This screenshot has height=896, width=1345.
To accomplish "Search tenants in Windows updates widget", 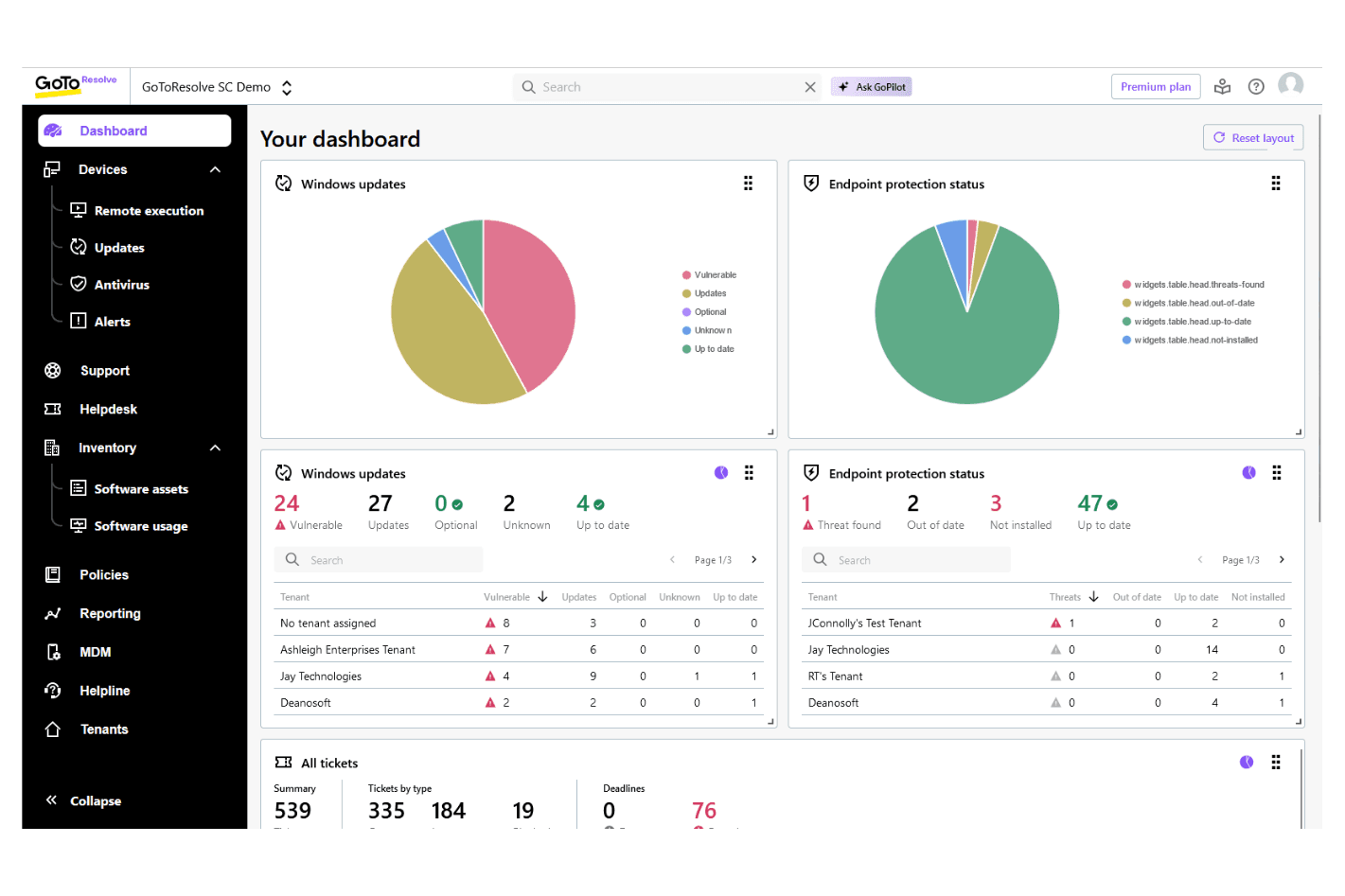I will pyautogui.click(x=379, y=560).
